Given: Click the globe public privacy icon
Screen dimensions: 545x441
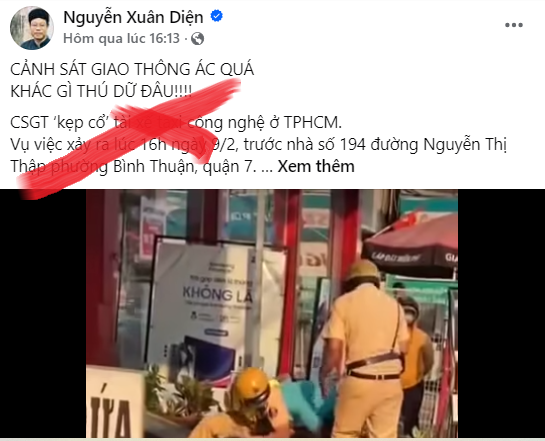Looking at the screenshot, I should tap(197, 38).
